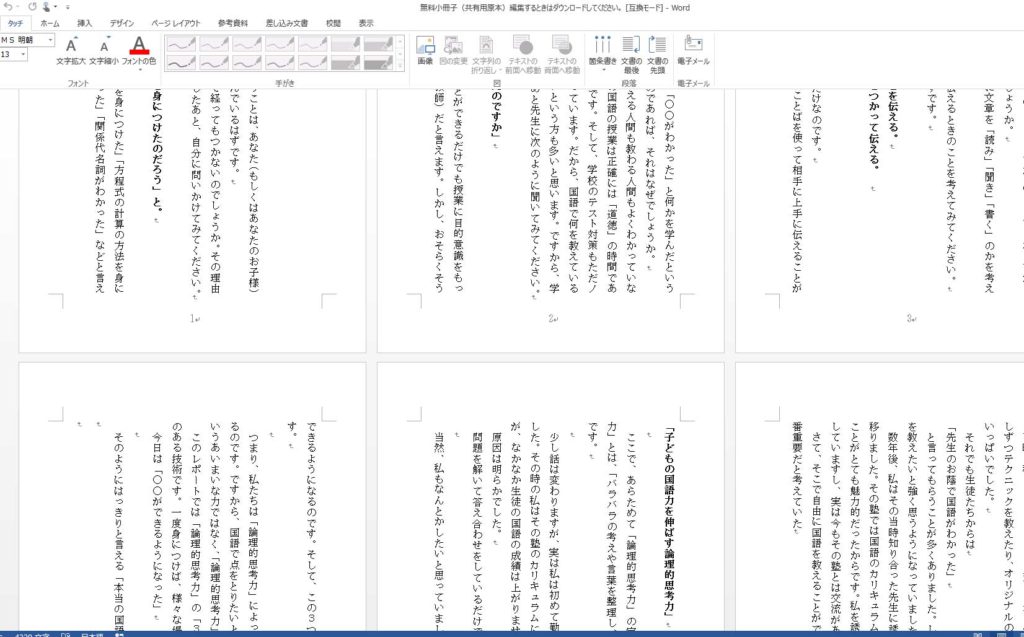Switch to the ホーム tab
The height and width of the screenshot is (637, 1024).
tap(49, 23)
